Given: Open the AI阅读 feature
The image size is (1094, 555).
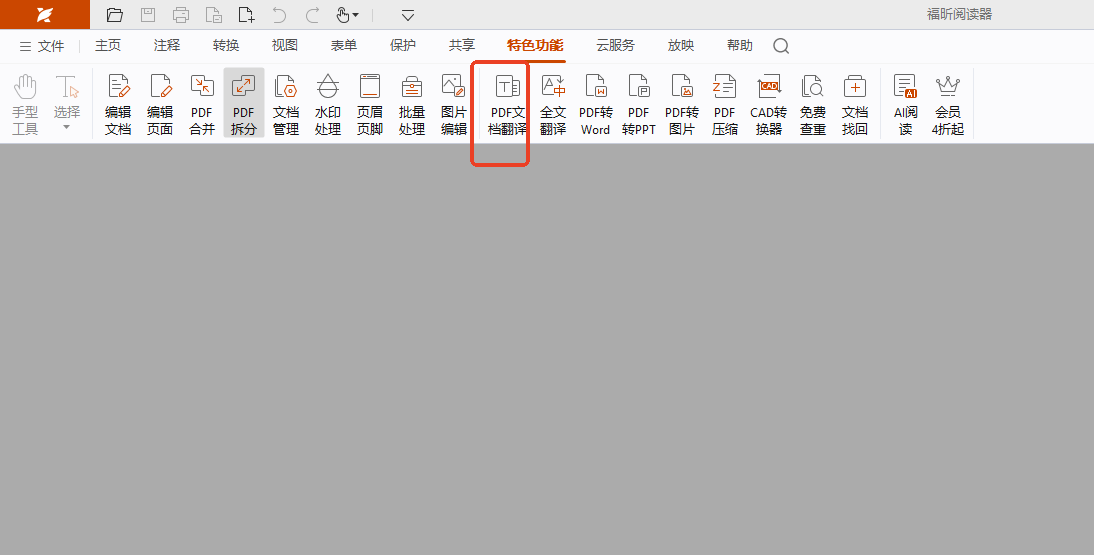Looking at the screenshot, I should point(905,104).
